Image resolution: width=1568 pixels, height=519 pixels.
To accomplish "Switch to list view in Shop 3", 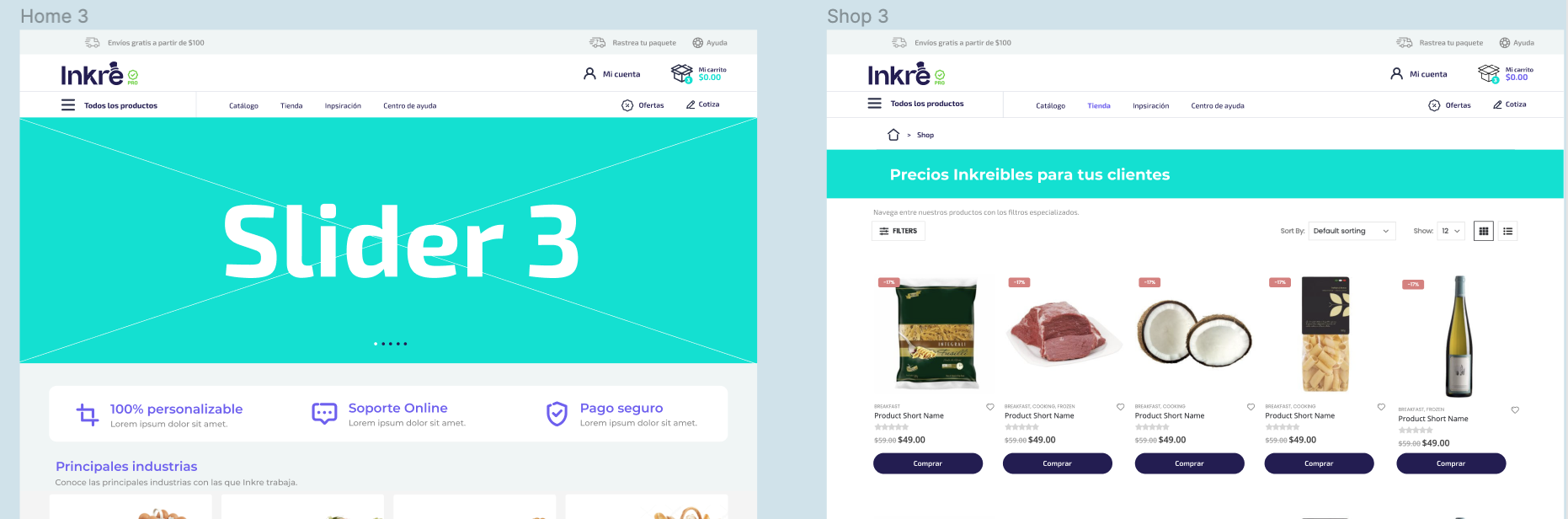I will tap(1508, 231).
